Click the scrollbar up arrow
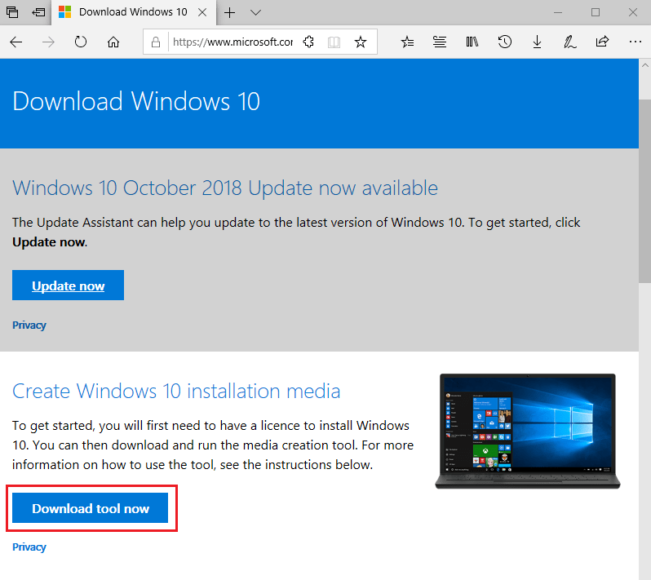Viewport: 651px width, 580px height. pos(645,65)
